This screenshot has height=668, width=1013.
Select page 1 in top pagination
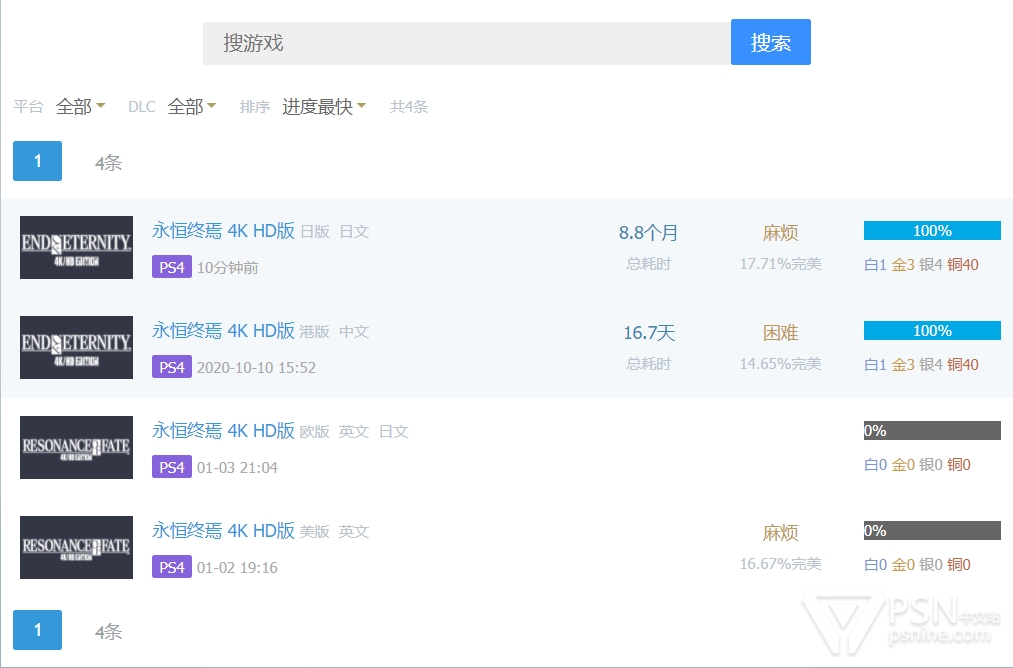(37, 161)
